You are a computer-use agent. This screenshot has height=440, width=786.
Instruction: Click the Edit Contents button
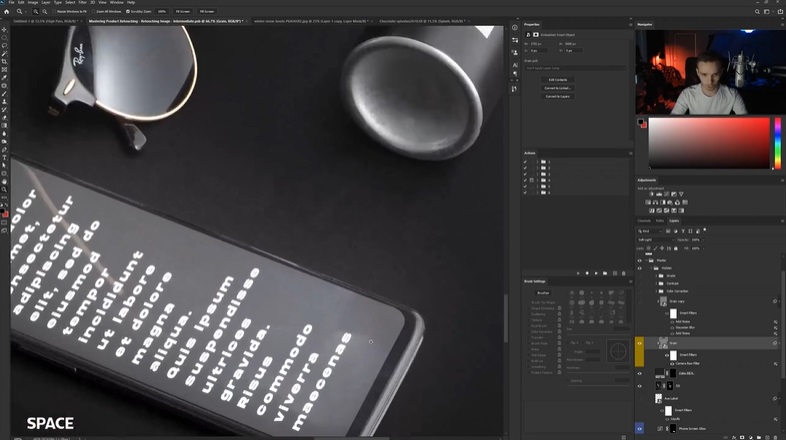557,80
